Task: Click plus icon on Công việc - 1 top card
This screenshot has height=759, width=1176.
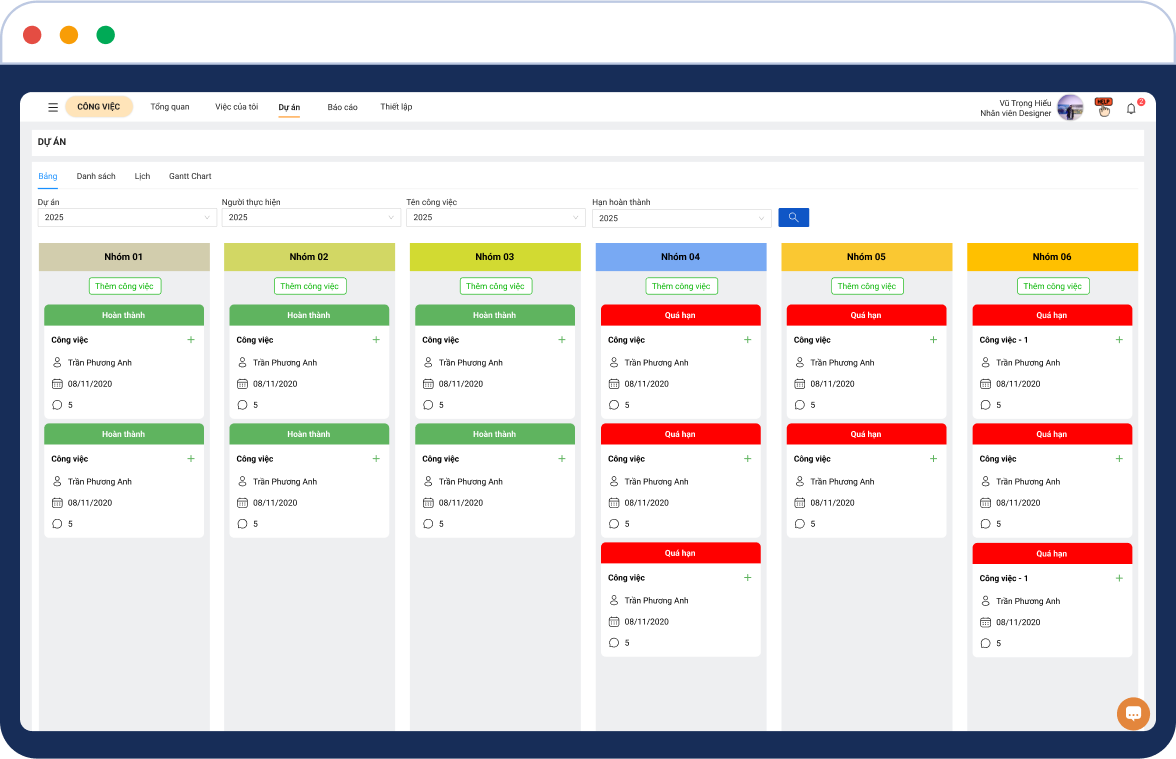Action: coord(1119,340)
